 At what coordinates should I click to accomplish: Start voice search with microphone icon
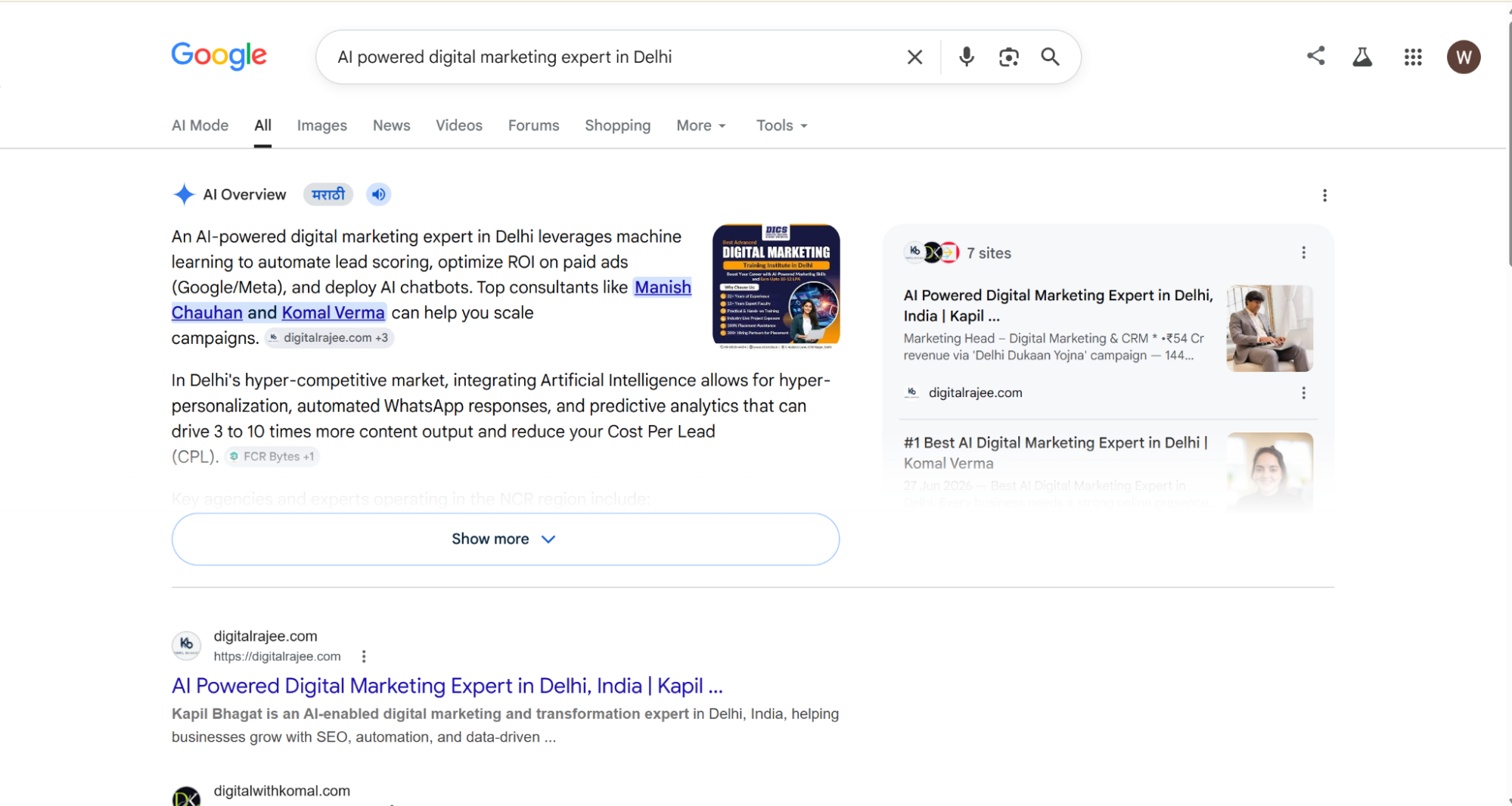[966, 57]
